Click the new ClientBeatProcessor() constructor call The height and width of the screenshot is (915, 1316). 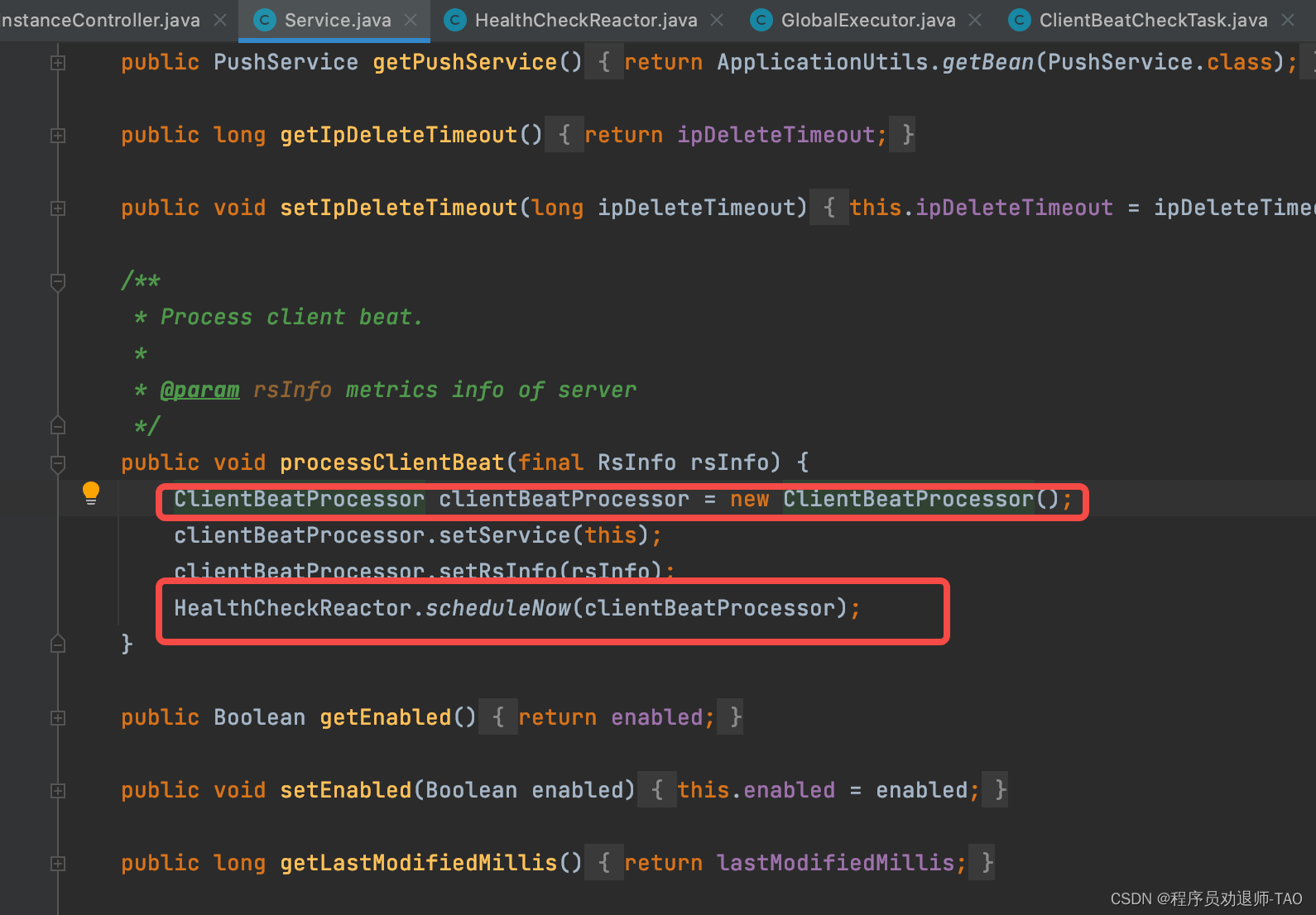(895, 499)
